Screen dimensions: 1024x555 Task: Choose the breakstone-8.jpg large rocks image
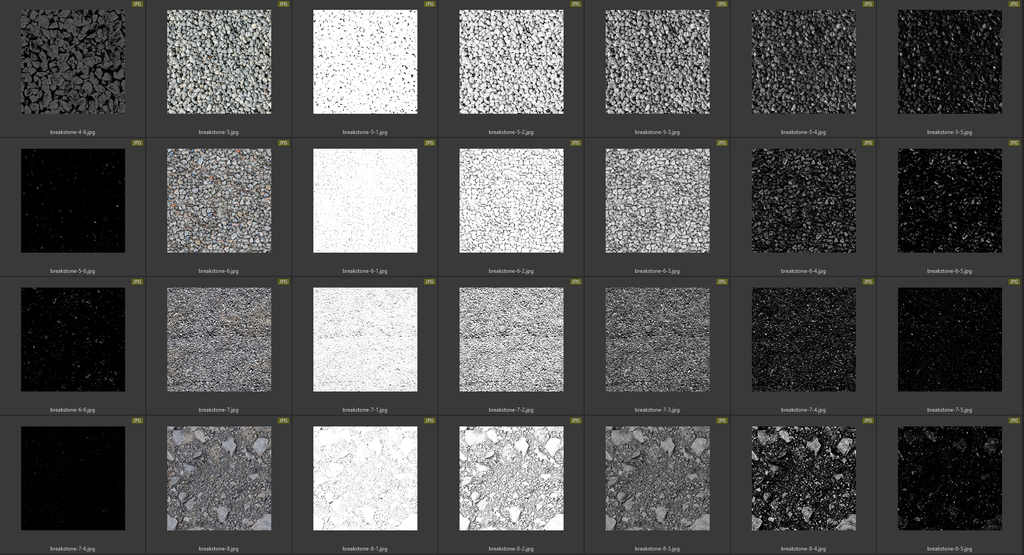tap(219, 479)
